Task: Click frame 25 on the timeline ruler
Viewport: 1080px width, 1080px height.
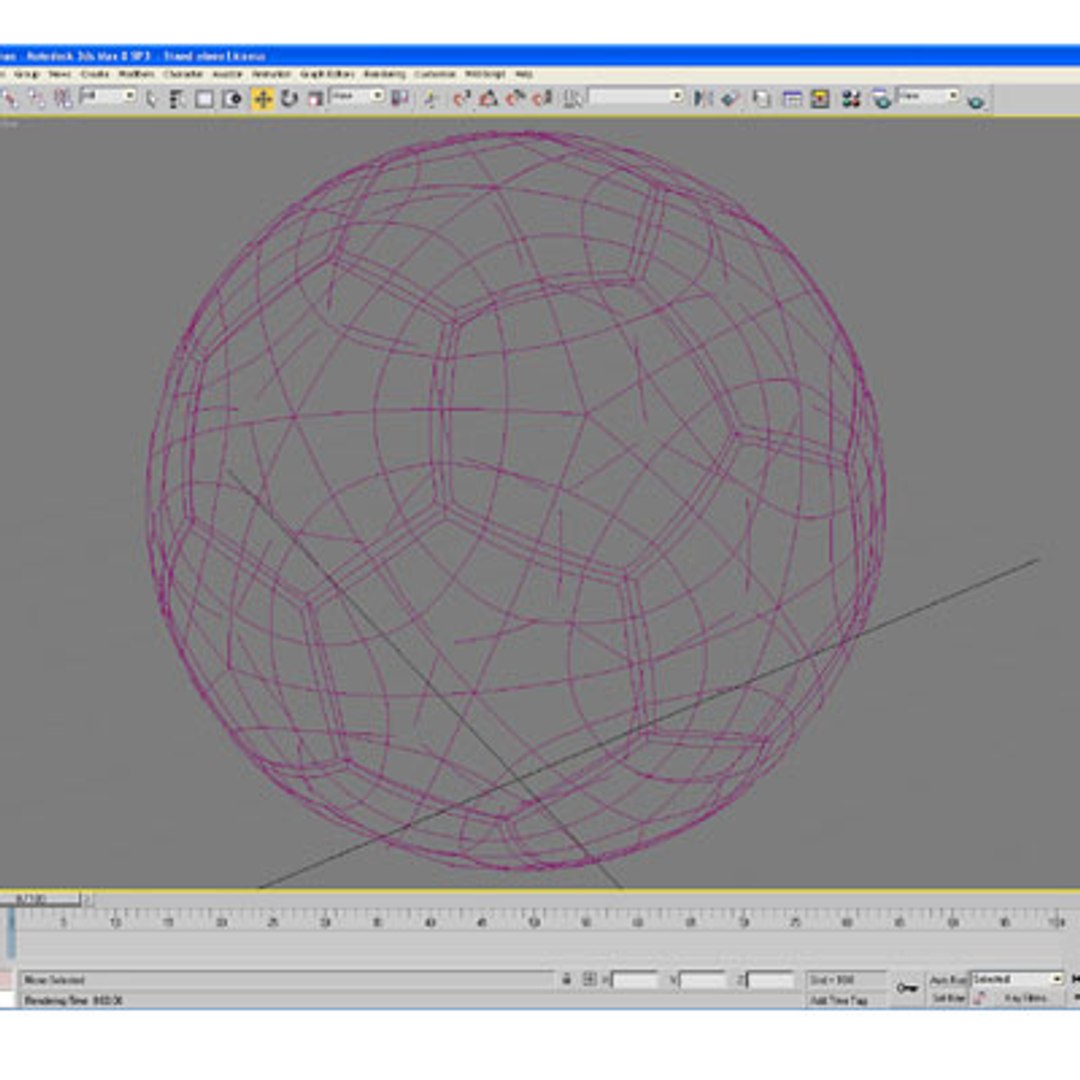Action: coord(273,922)
